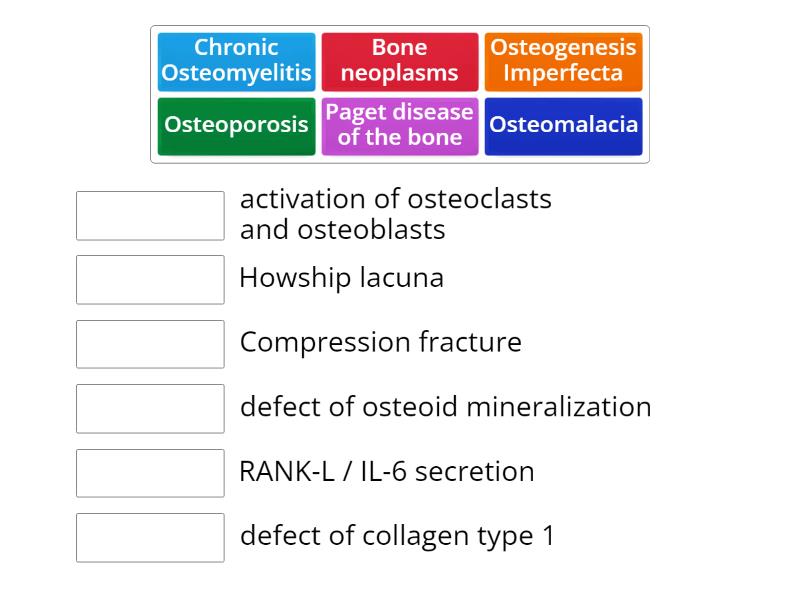800x600 pixels.
Task: Click the 'Howship lacuna' clue text
Action: pos(341,278)
